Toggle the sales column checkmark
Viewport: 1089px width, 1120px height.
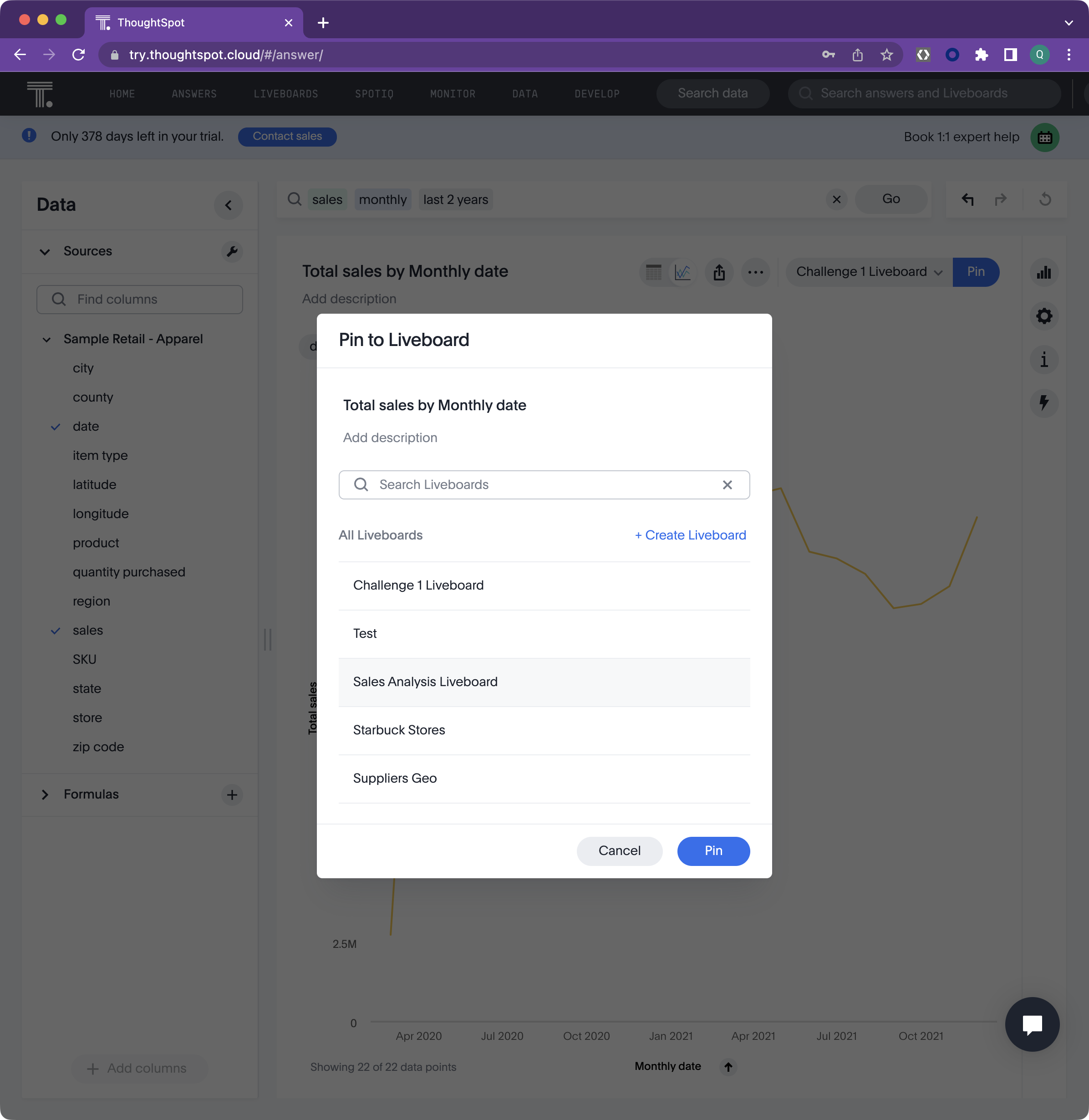(56, 631)
